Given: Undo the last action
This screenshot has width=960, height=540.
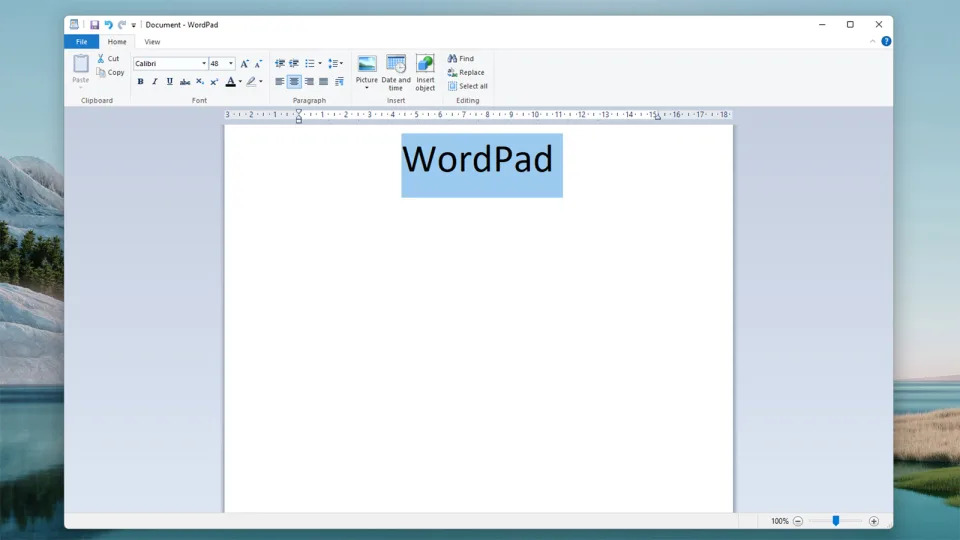Looking at the screenshot, I should [x=108, y=24].
